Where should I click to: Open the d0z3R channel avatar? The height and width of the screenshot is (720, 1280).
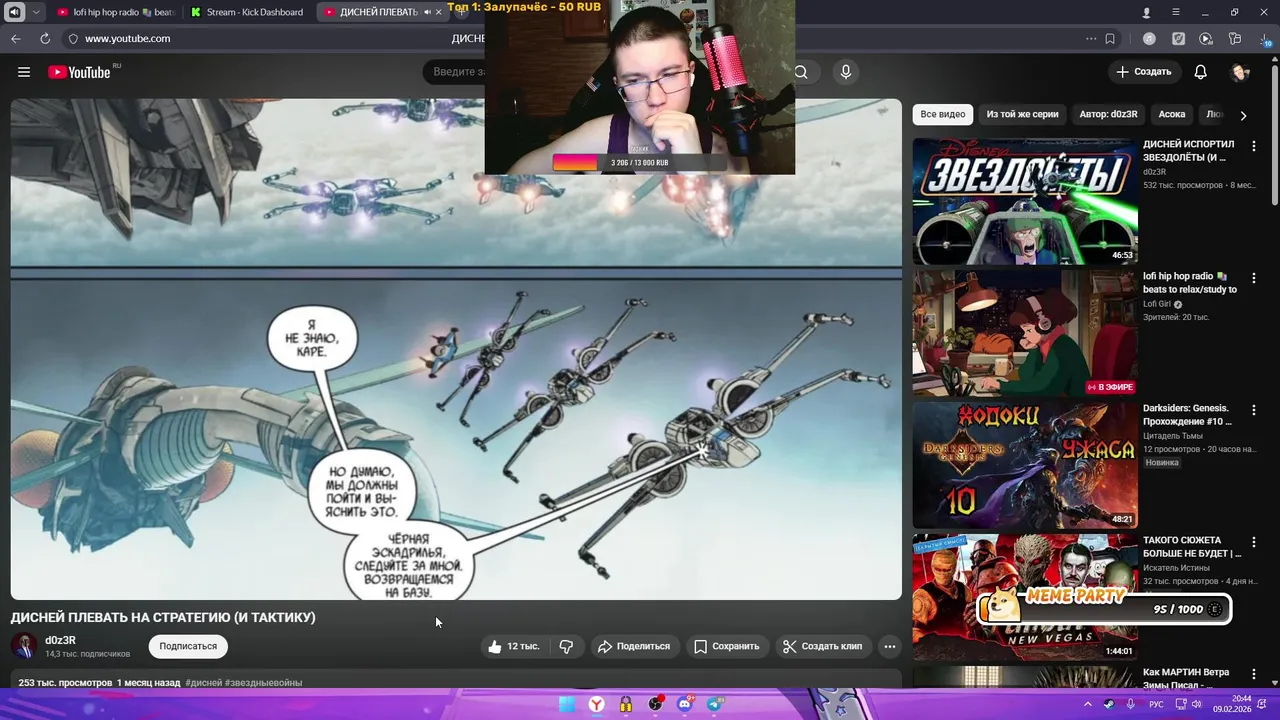[x=24, y=646]
